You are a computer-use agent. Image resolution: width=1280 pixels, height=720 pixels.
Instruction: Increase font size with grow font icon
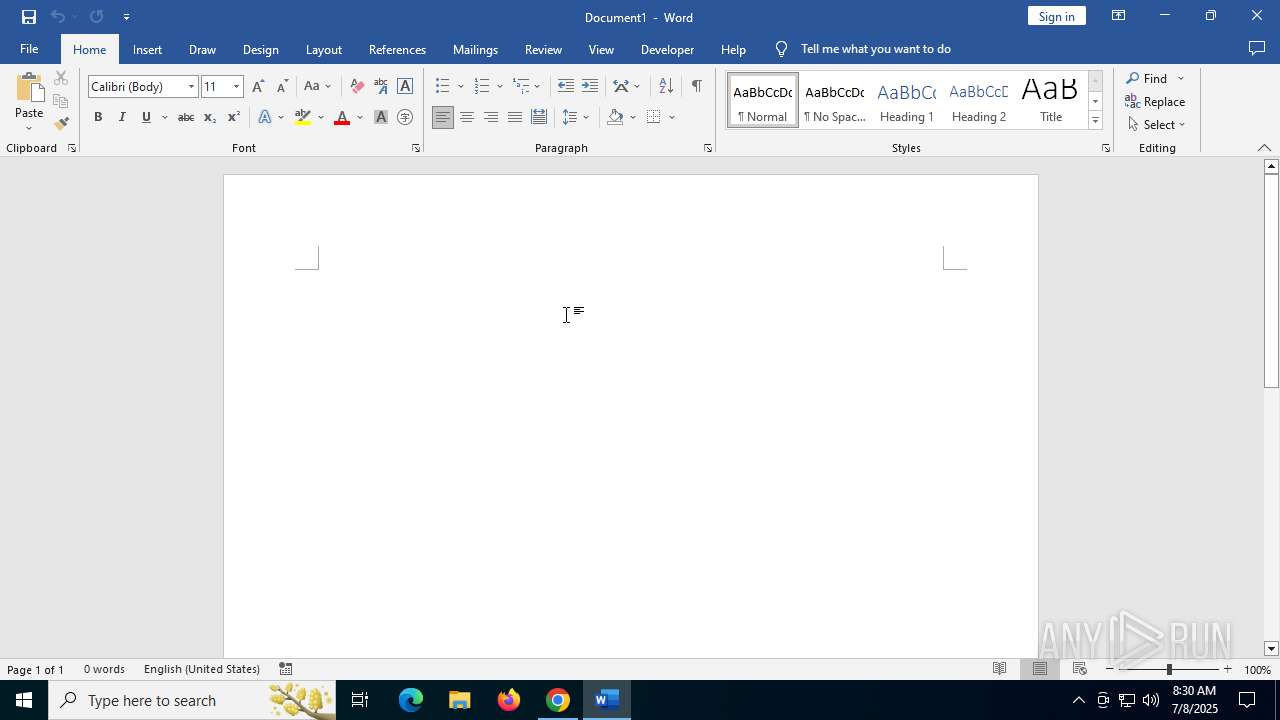[258, 86]
